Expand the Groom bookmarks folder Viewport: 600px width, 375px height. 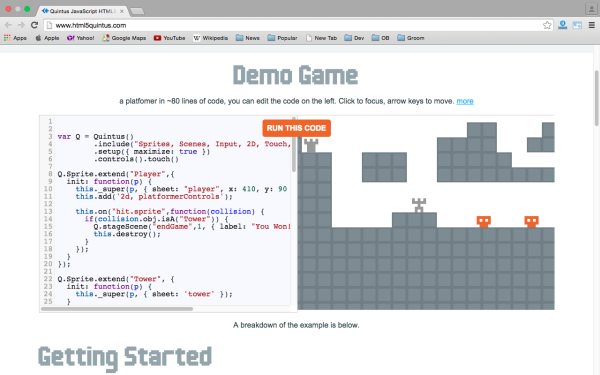pos(411,38)
